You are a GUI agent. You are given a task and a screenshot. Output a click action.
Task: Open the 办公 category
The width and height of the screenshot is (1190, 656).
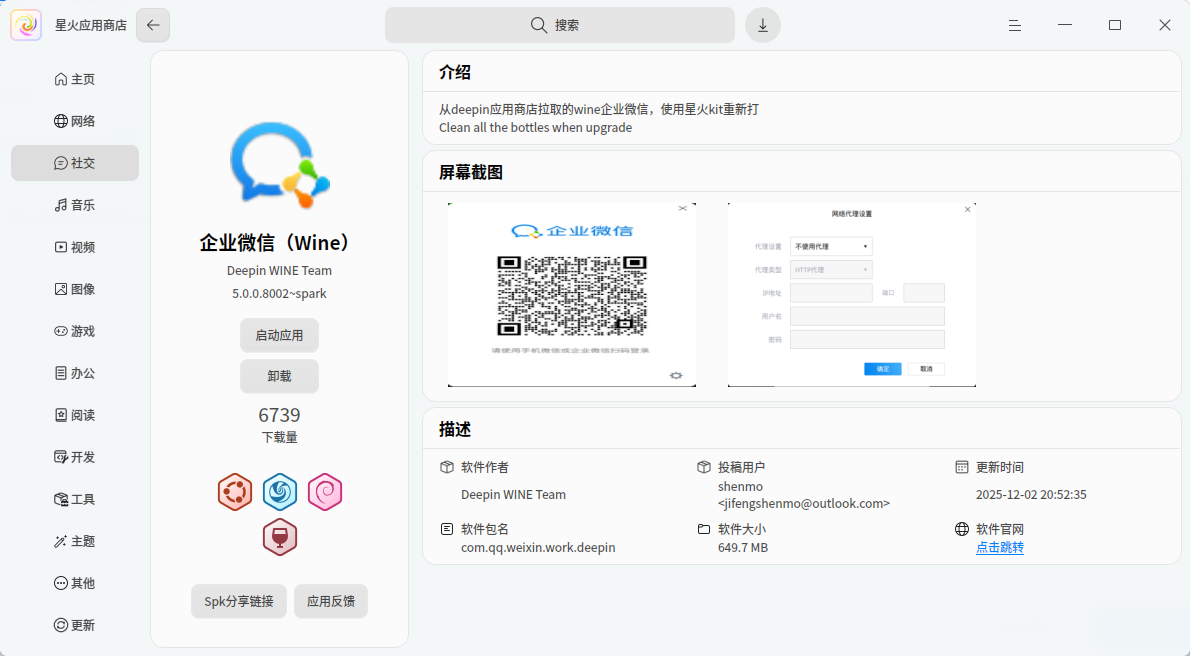(75, 373)
